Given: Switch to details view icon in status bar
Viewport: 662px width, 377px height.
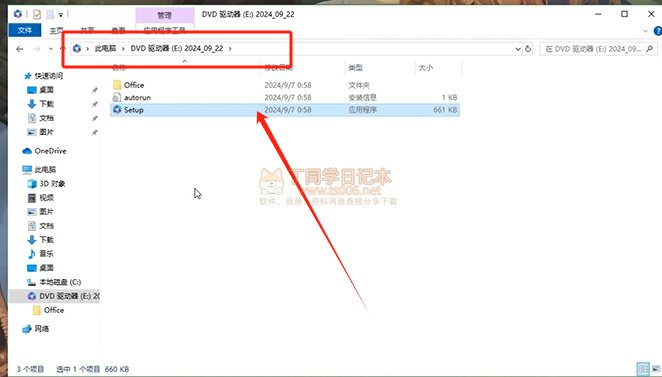Looking at the screenshot, I should [x=643, y=369].
